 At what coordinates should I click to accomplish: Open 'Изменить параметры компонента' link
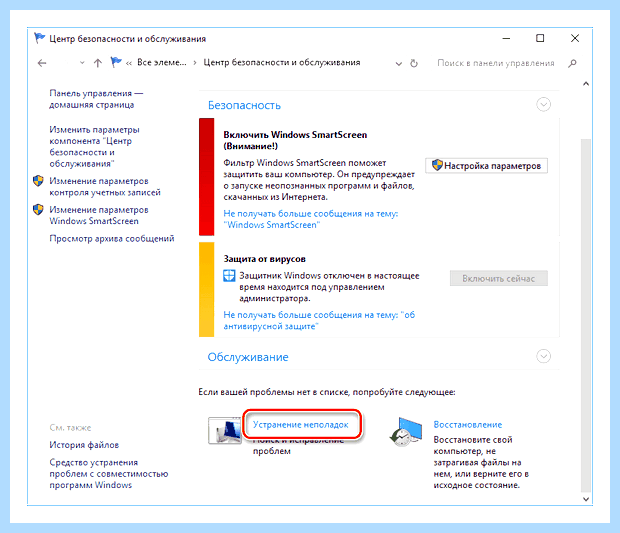pyautogui.click(x=94, y=147)
